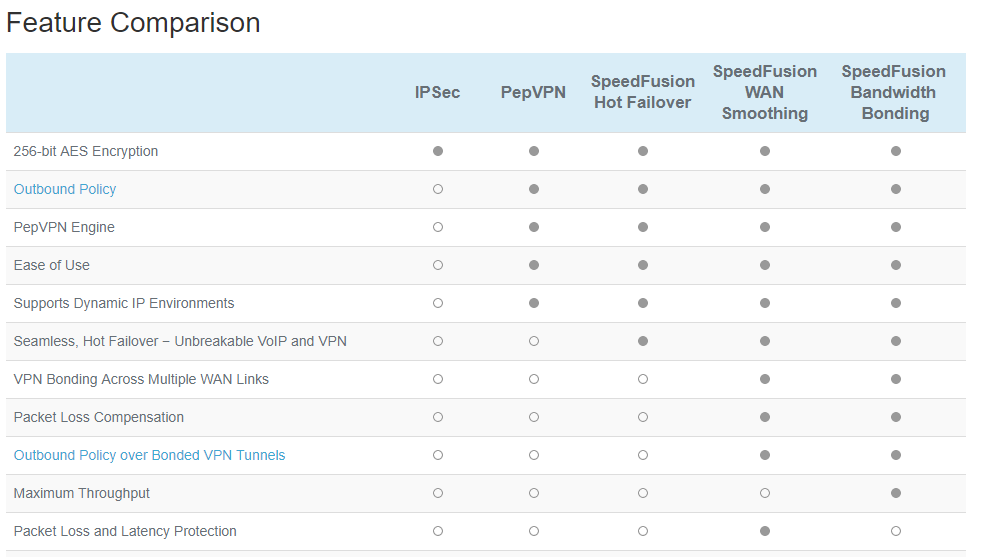The height and width of the screenshot is (557, 983).
Task: Open Outbound Policy over Bonded VPN Tunnels link
Action: click(149, 455)
